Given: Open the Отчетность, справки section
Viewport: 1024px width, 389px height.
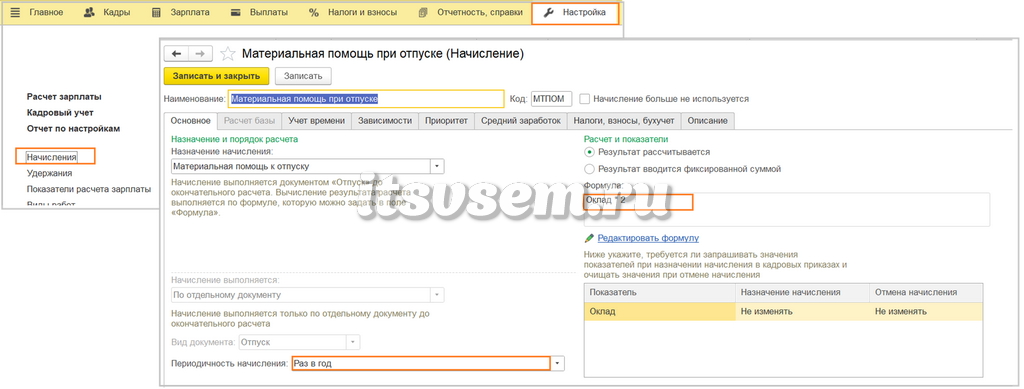Looking at the screenshot, I should [x=470, y=12].
